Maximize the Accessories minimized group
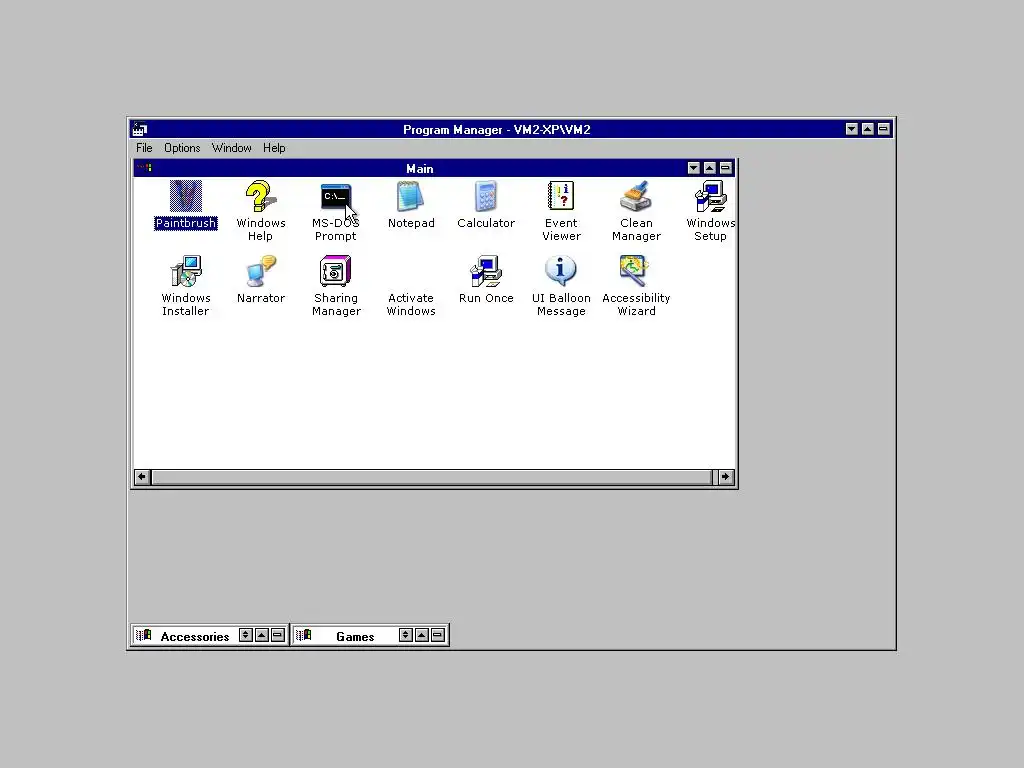The image size is (1024, 768). 262,635
